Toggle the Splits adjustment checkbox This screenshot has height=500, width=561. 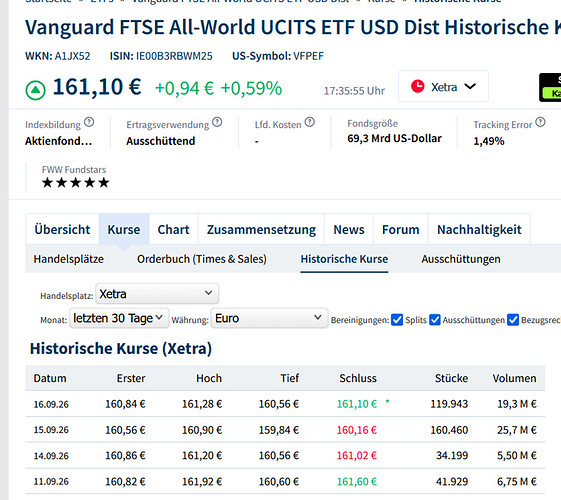pos(397,320)
